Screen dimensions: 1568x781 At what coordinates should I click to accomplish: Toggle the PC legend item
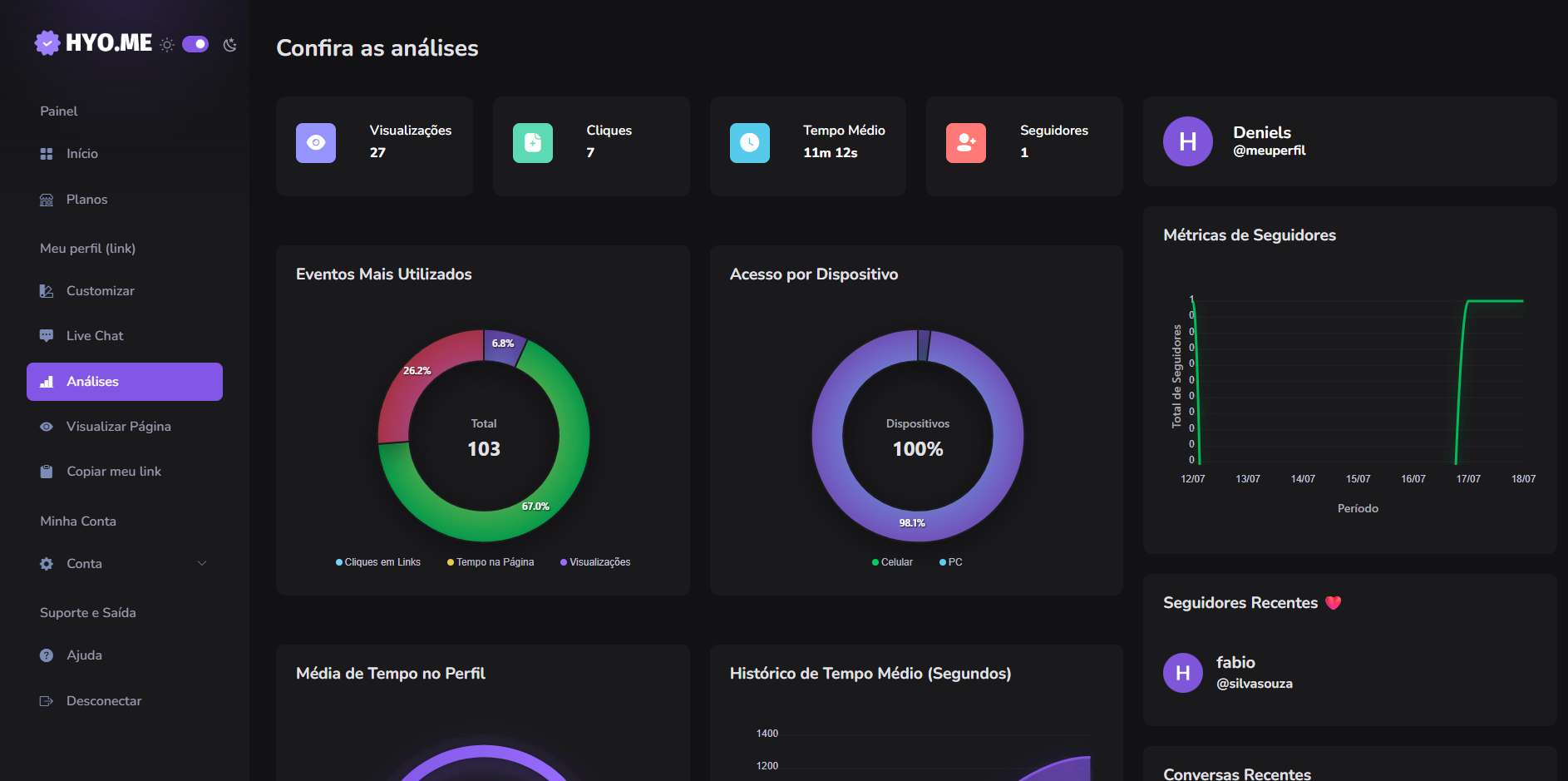(951, 562)
